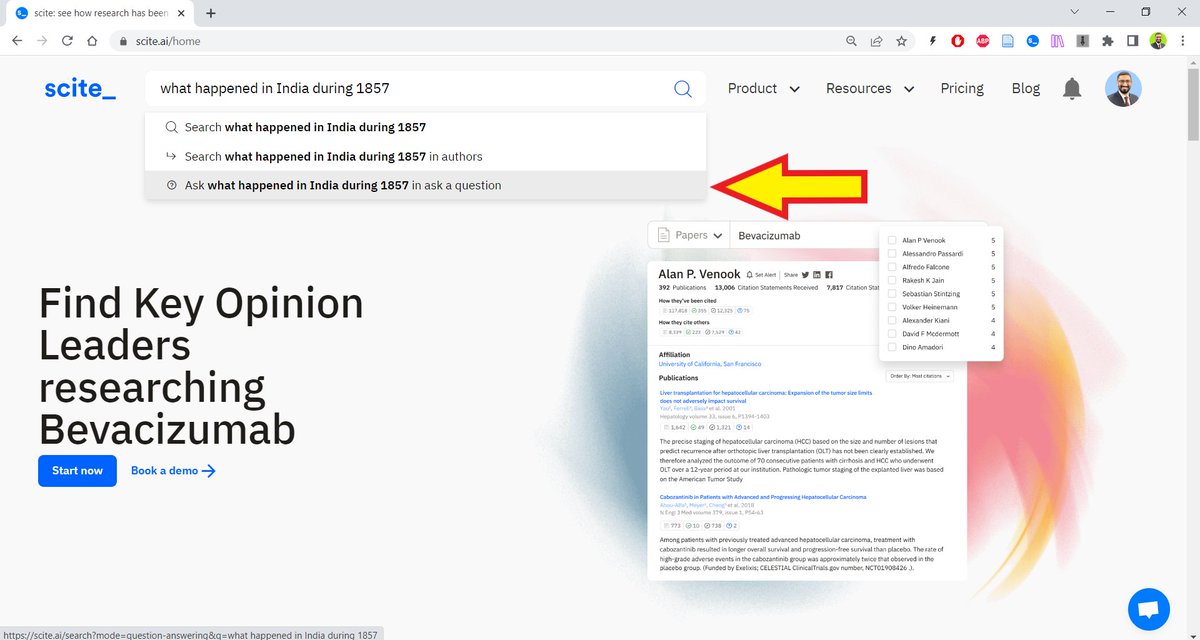Screen dimensions: 1200x640
Task: Select Search what happened in India suggestion
Action: click(x=426, y=127)
